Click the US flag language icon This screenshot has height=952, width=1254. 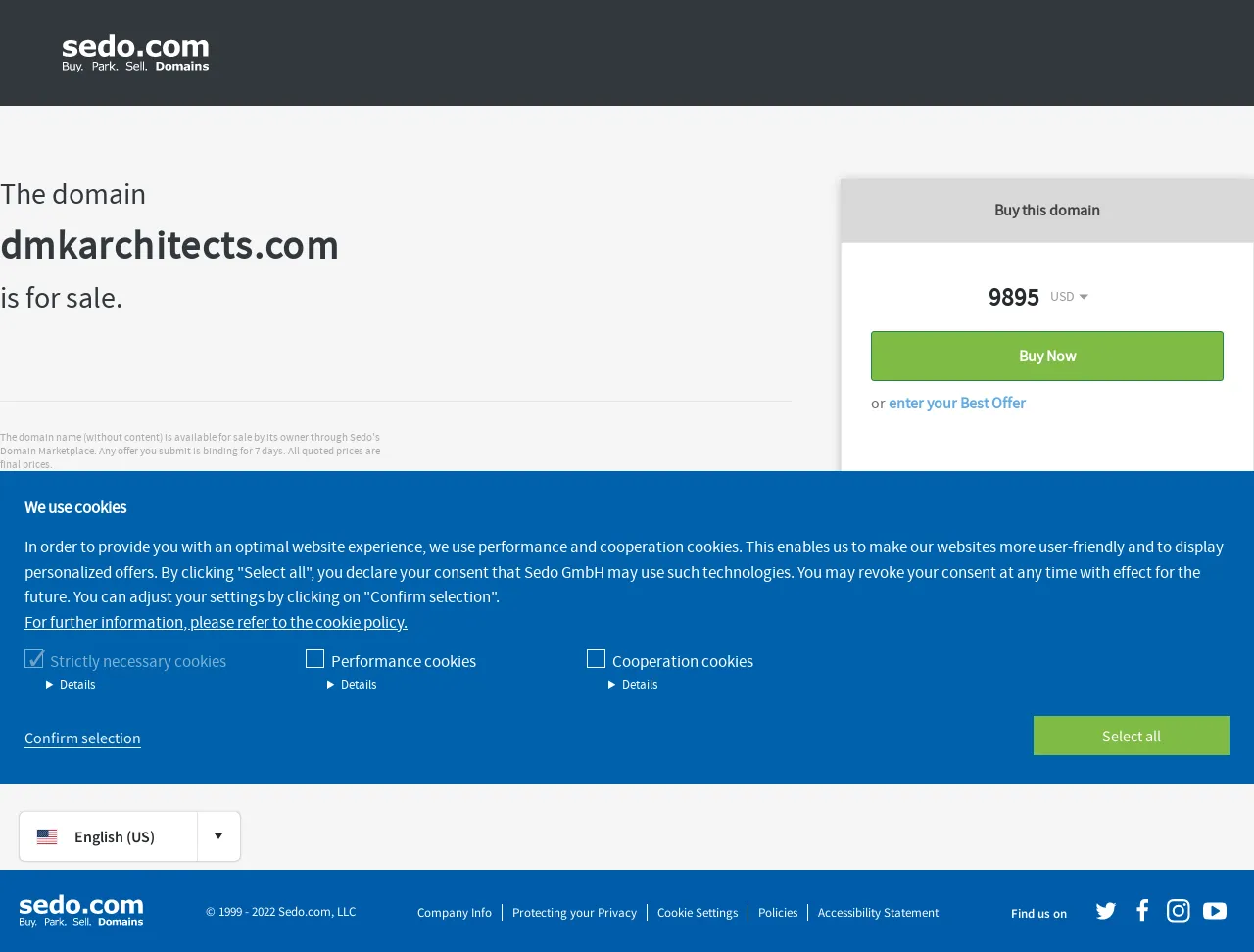pos(47,836)
